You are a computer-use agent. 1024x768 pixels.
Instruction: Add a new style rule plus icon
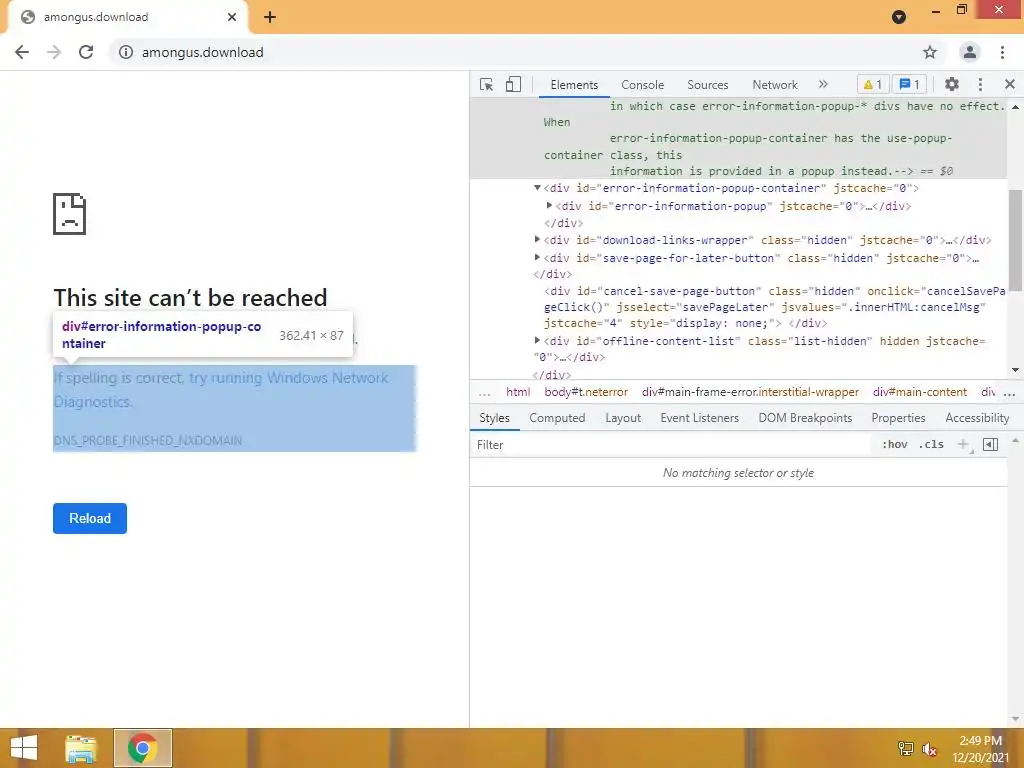point(963,445)
